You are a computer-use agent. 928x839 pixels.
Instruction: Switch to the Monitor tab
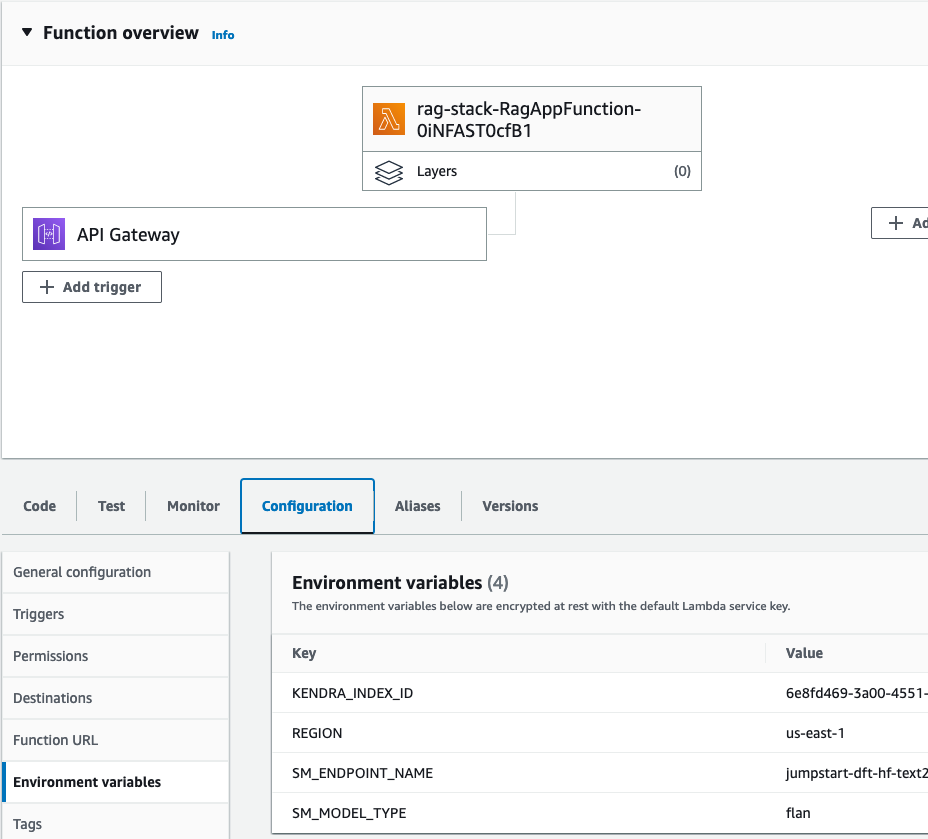(x=192, y=505)
